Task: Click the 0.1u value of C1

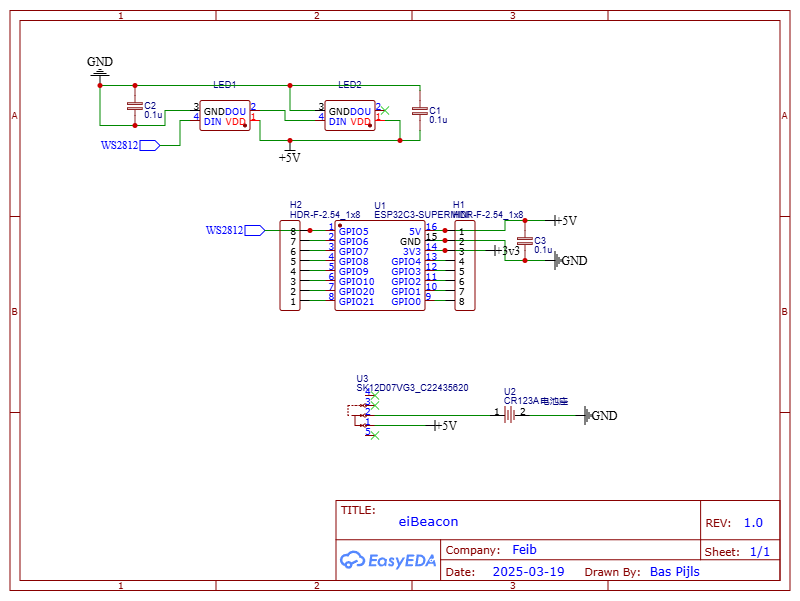Action: (x=438, y=120)
